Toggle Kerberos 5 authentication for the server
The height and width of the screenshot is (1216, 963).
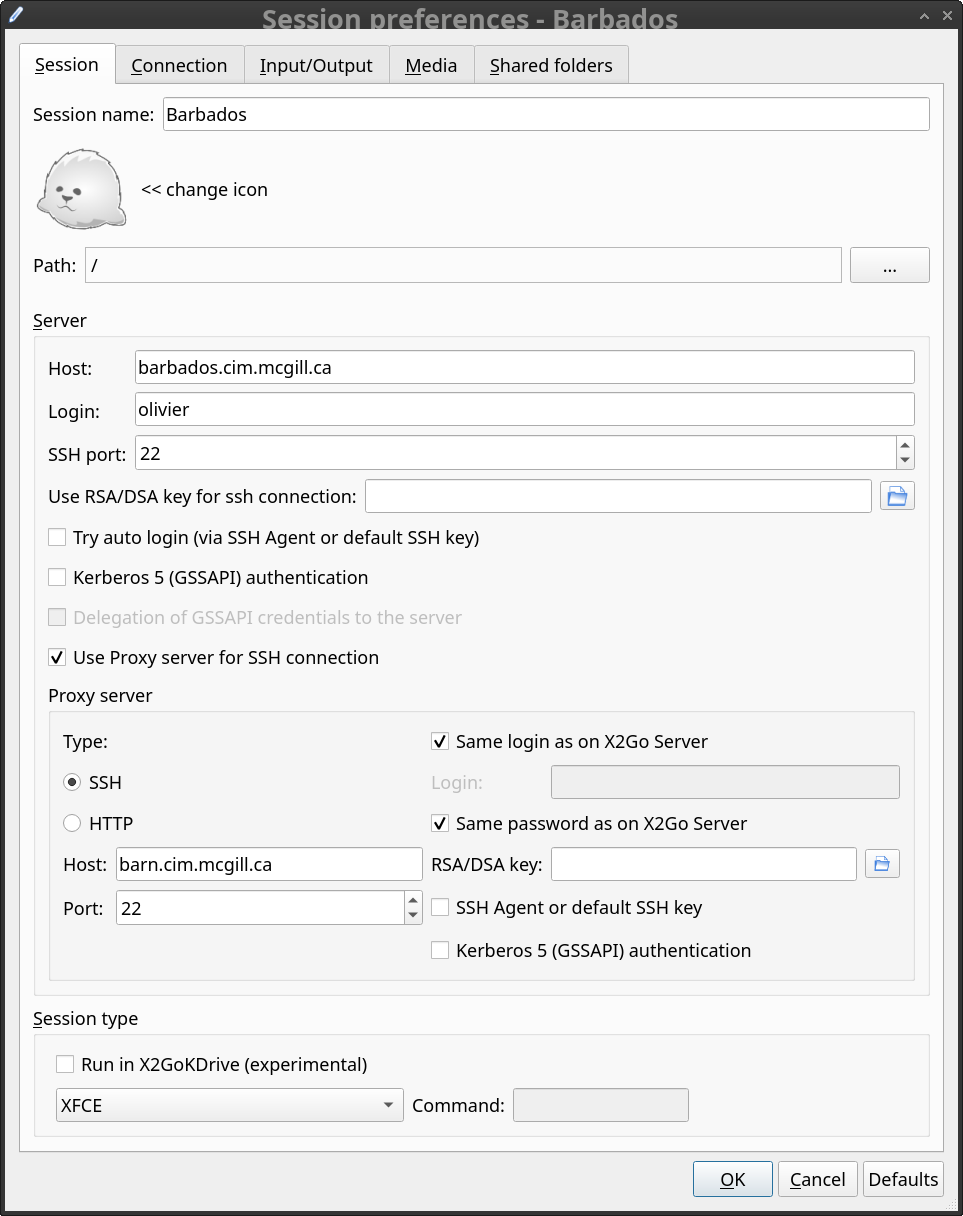[58, 578]
